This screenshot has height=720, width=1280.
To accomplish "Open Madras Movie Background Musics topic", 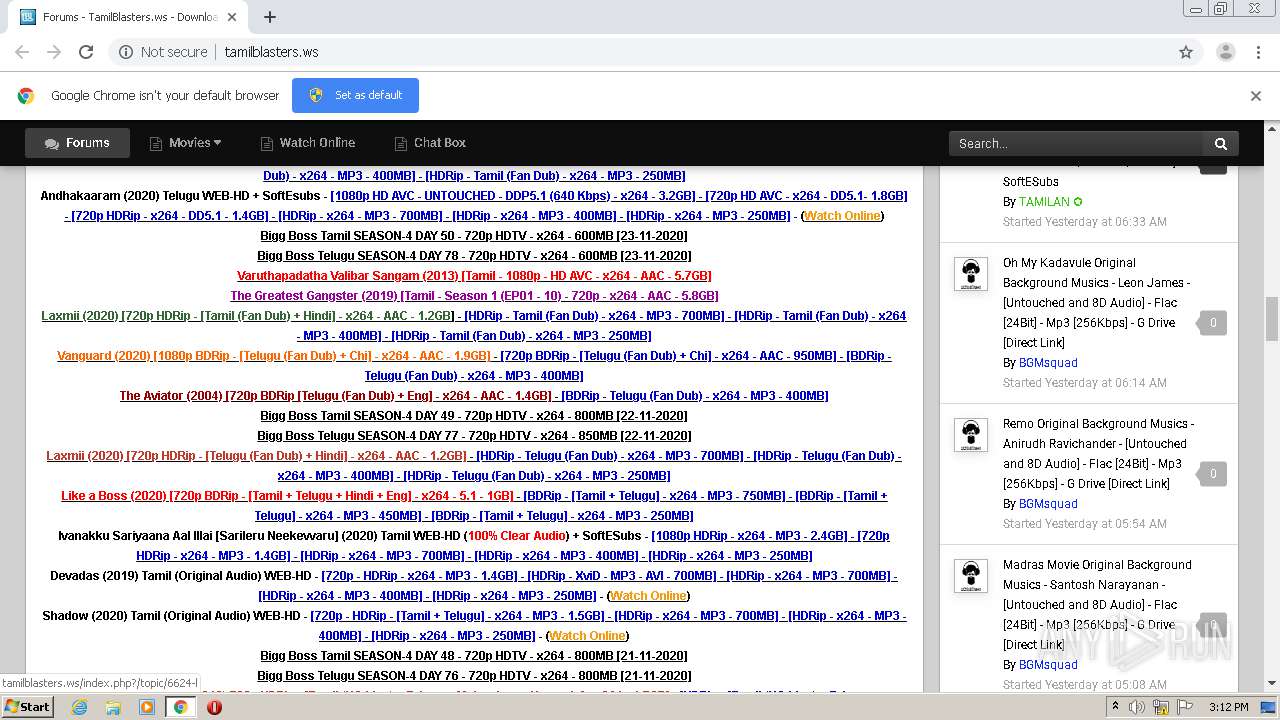I will [x=1097, y=604].
